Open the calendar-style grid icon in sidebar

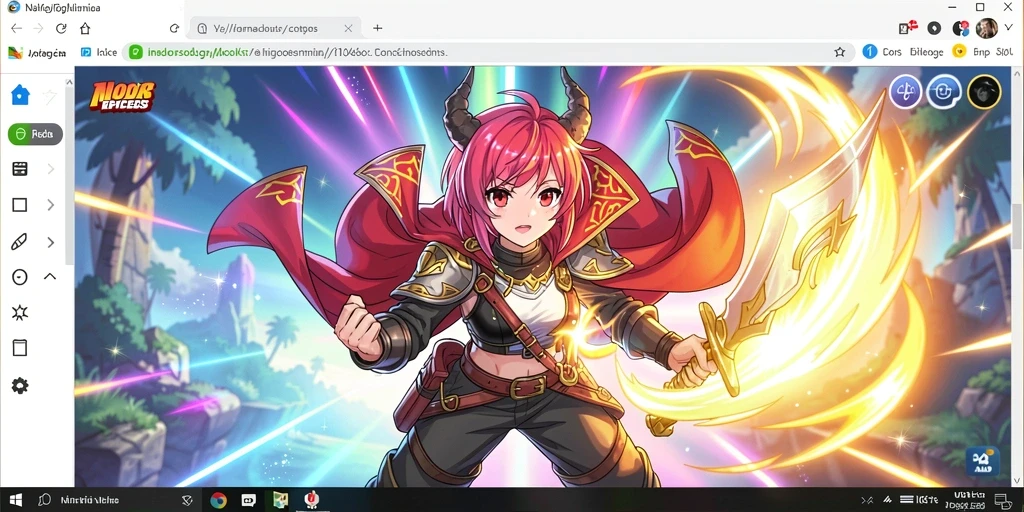click(x=20, y=169)
